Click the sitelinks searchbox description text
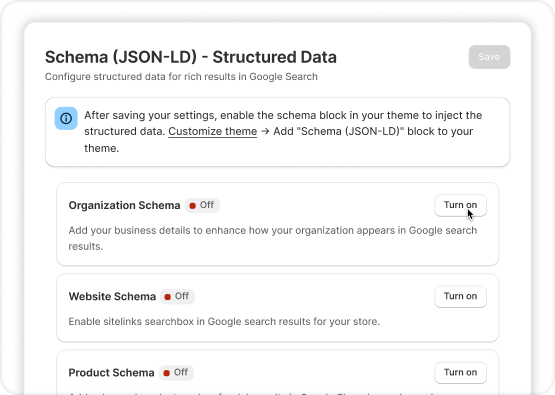The image size is (555, 395). pos(224,321)
